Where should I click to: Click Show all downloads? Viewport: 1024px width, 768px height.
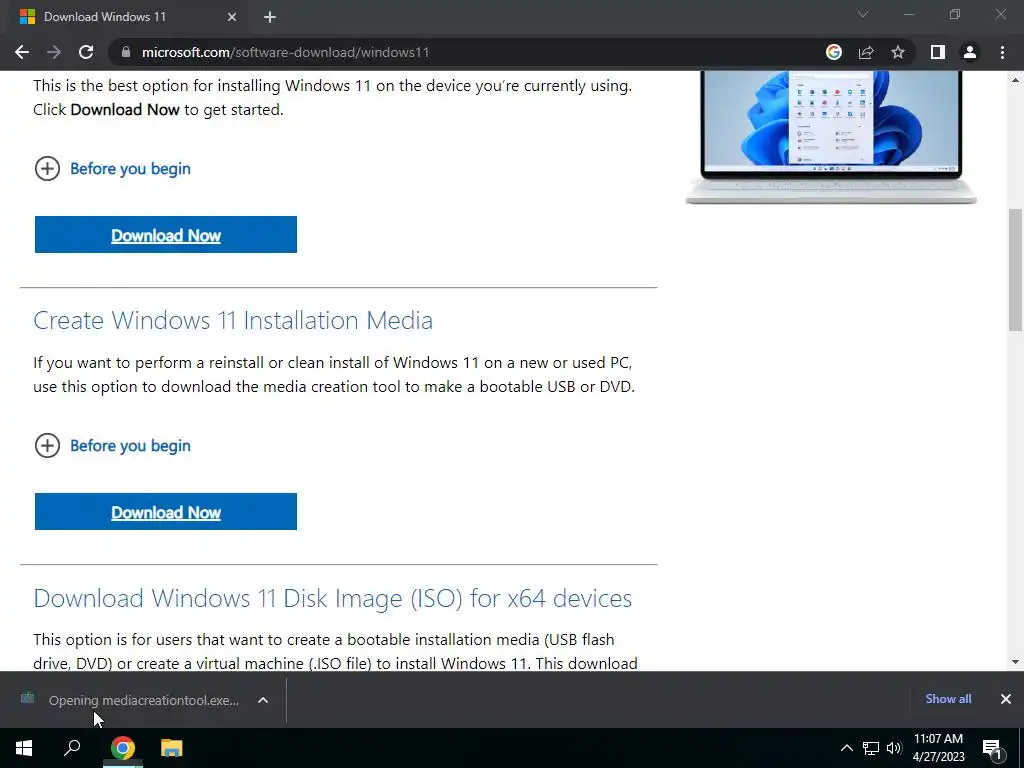[948, 699]
